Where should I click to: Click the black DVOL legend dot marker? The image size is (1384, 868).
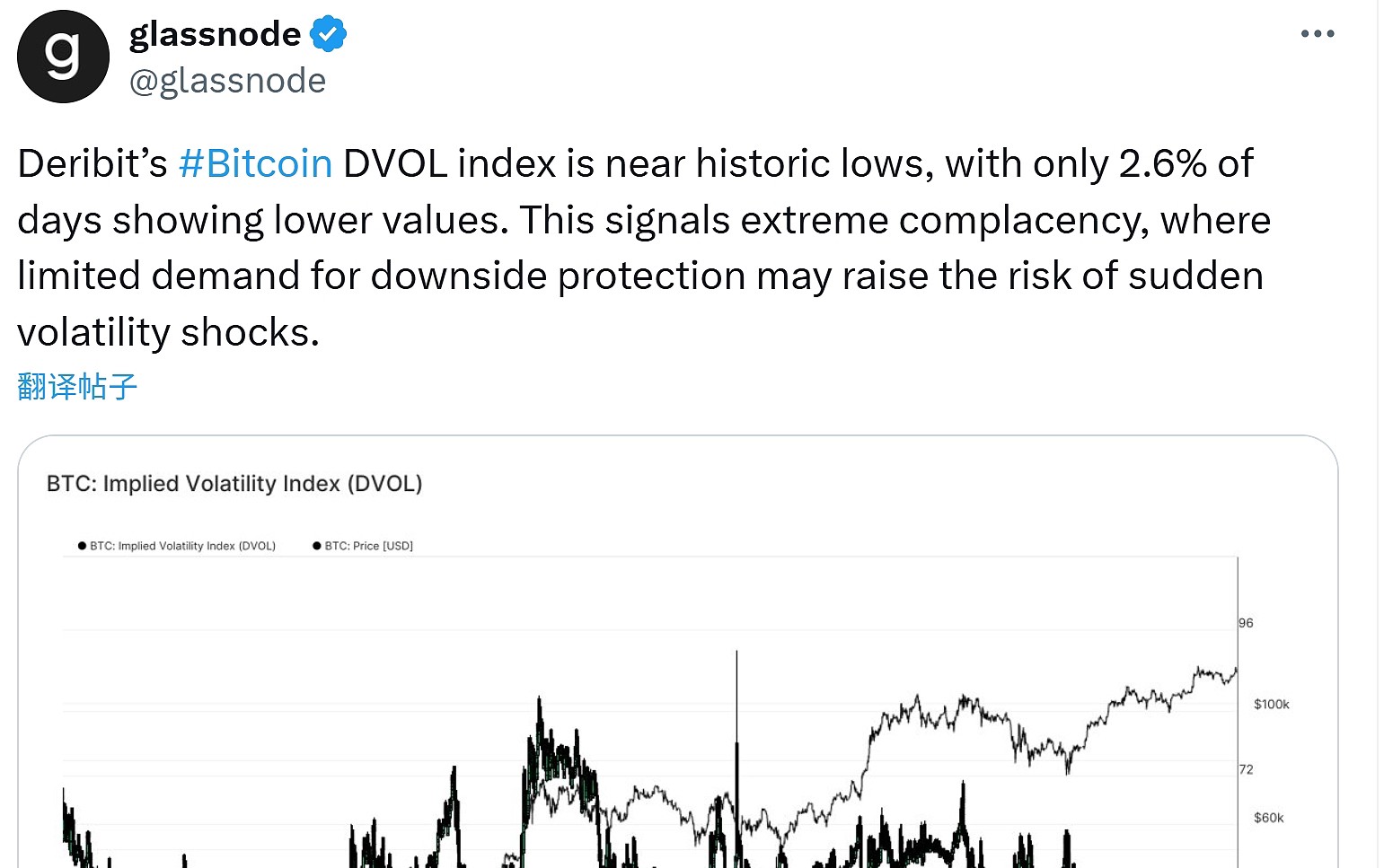(81, 545)
